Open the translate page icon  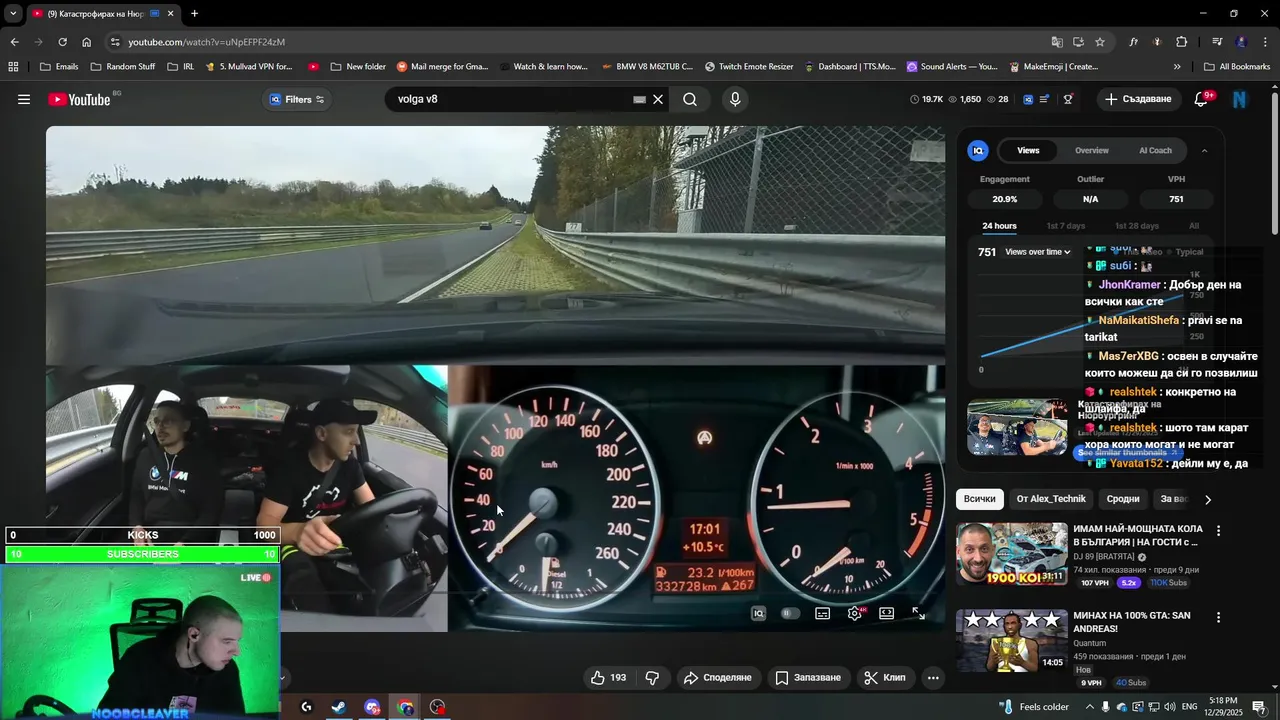(1057, 42)
